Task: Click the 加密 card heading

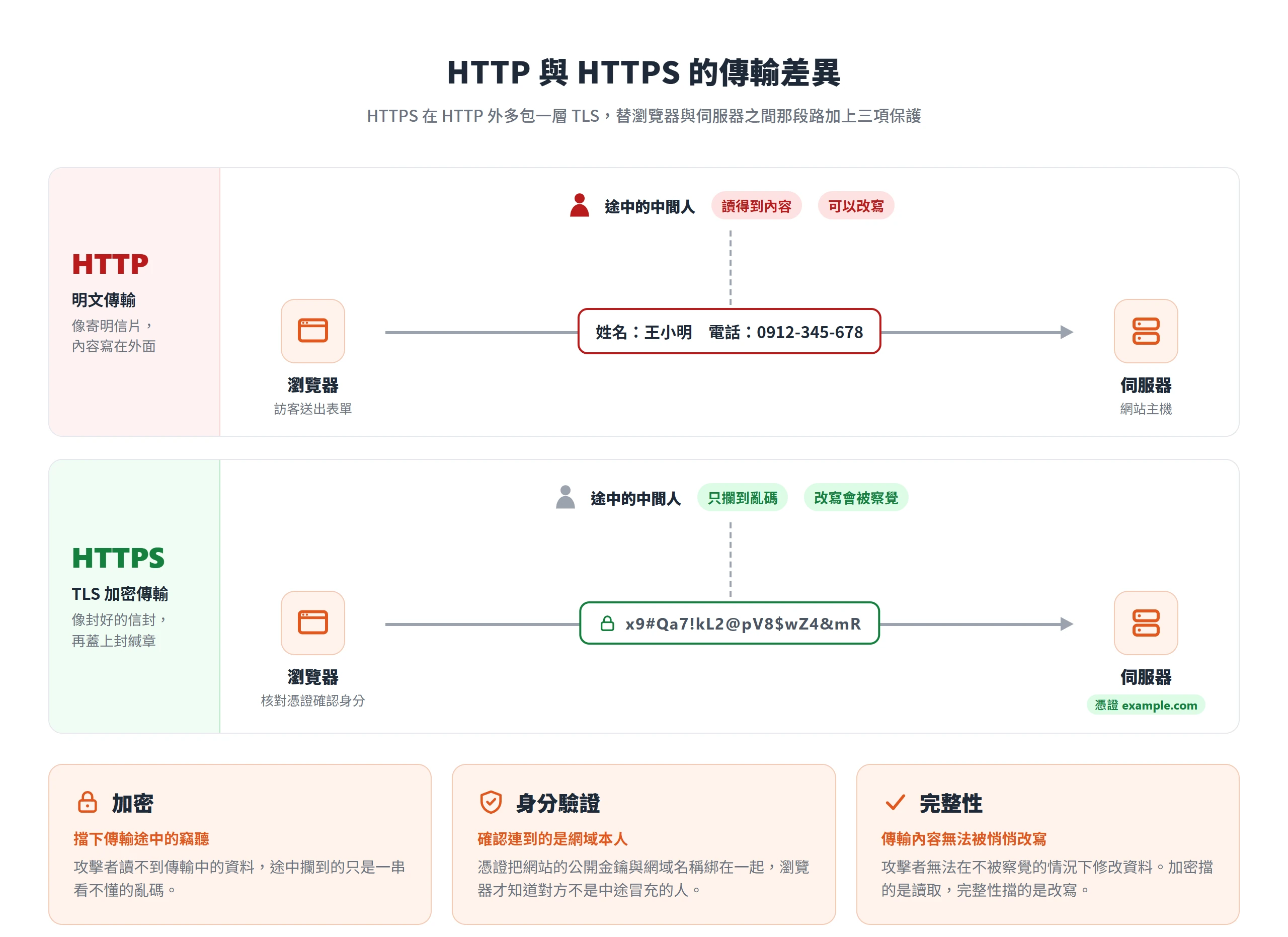Action: point(132,803)
